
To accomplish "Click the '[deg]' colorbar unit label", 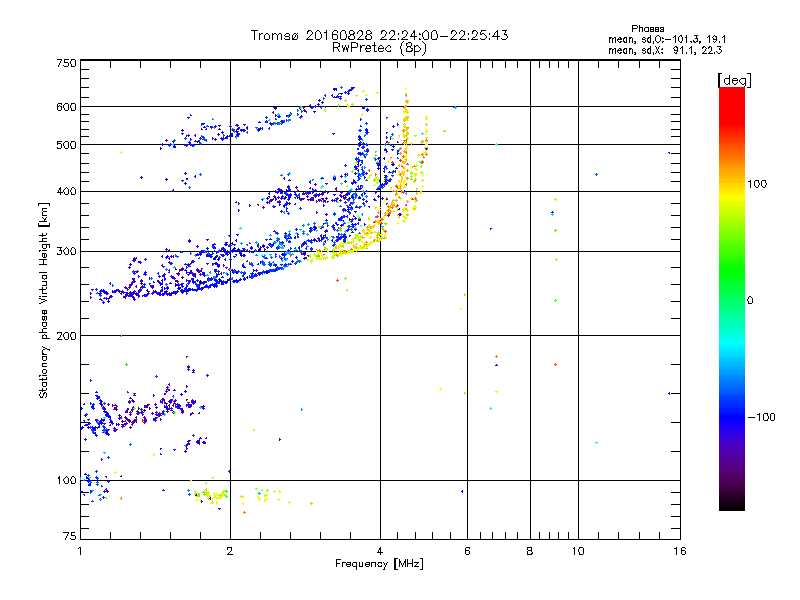I will pyautogui.click(x=734, y=80).
